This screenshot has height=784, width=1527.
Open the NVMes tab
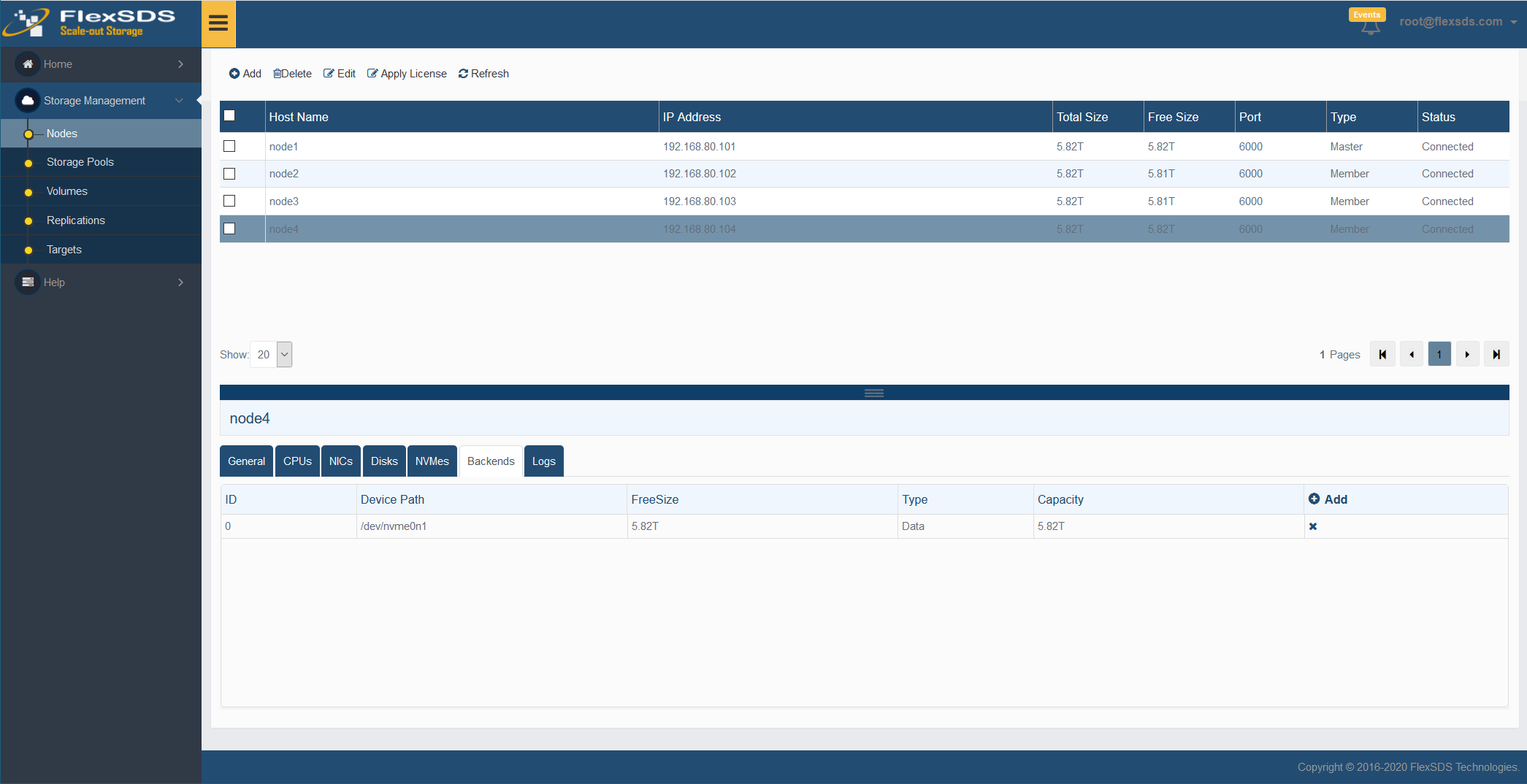click(x=432, y=461)
